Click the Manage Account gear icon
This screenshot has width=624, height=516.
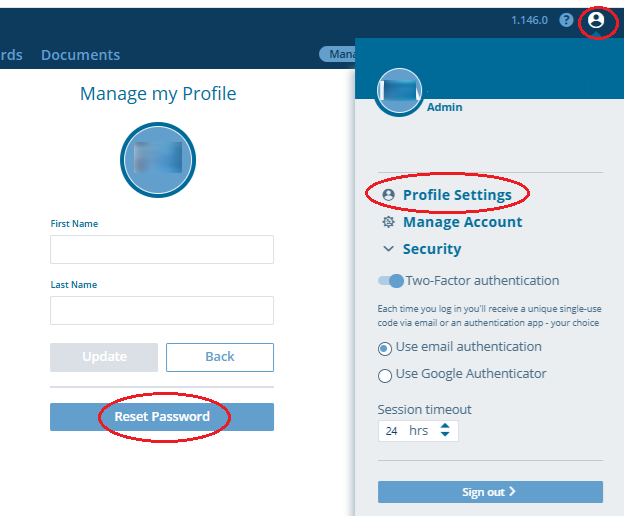[389, 222]
